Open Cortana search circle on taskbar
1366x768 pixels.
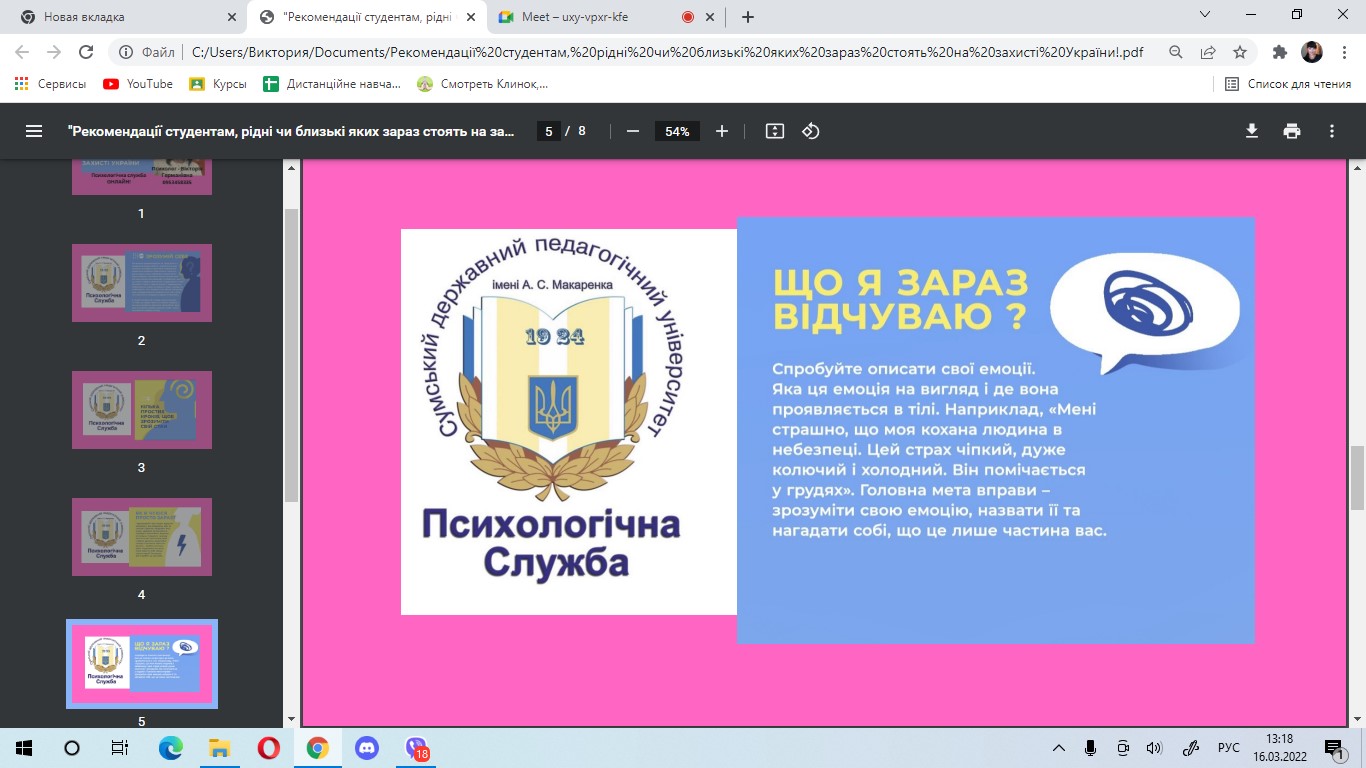[x=72, y=748]
